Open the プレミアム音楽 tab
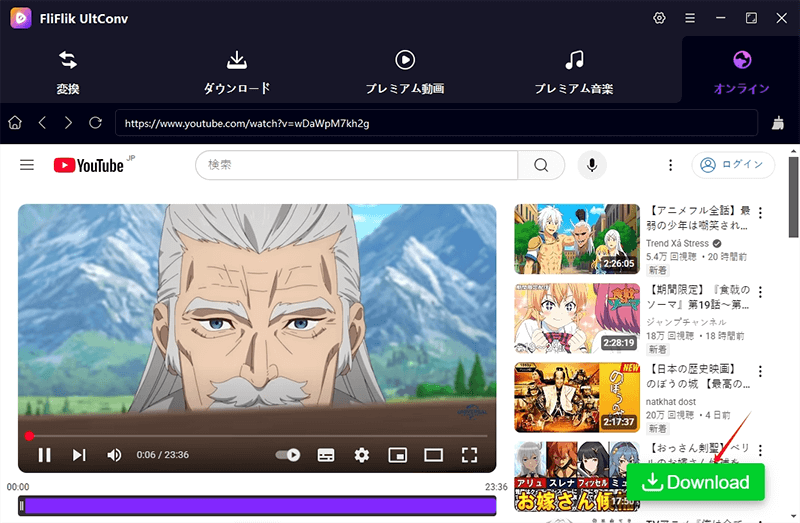800x523 pixels. coord(574,72)
